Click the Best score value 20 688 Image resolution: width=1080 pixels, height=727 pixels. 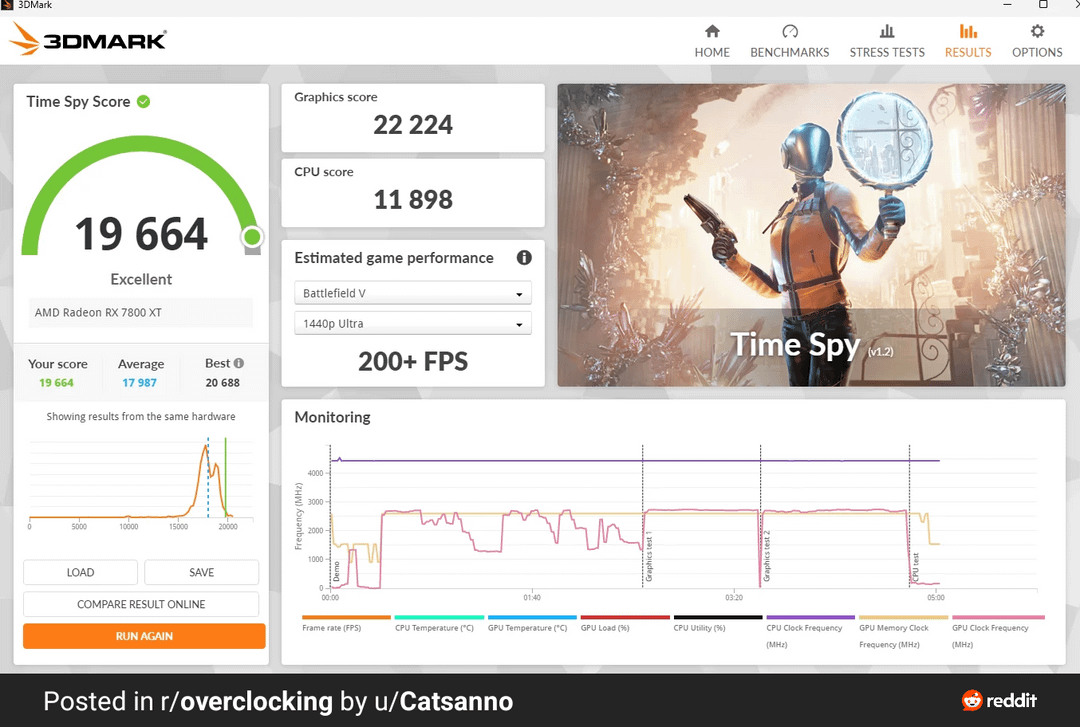click(222, 382)
